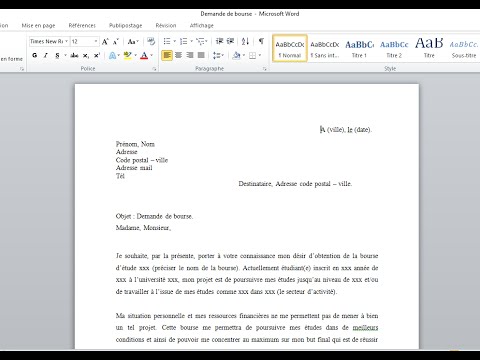Screen dimensions: 480x360
Task: Expand numbering style dropdown arrow
Action: pyautogui.click(x=192, y=41)
